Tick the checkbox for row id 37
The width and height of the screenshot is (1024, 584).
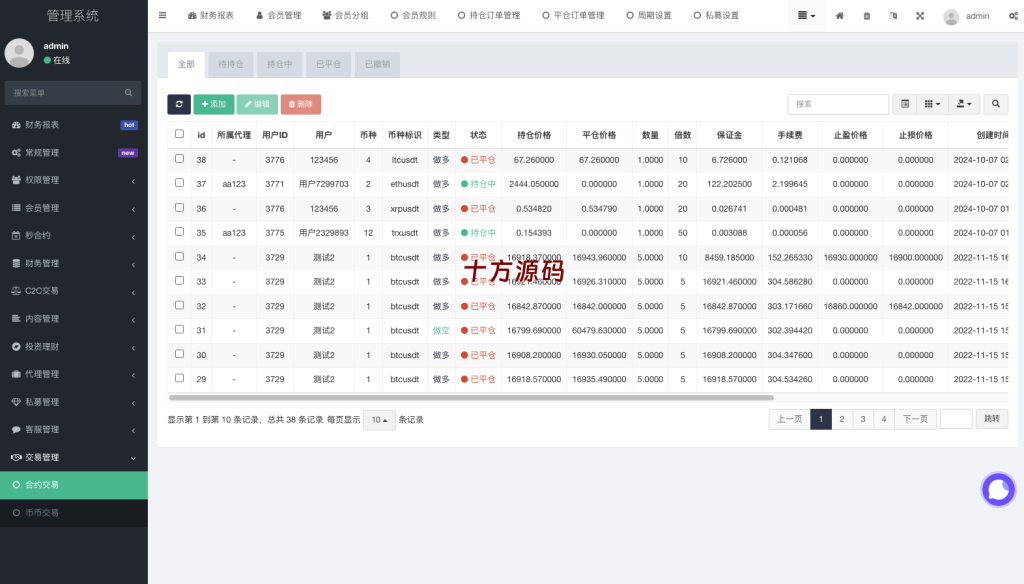[180, 183]
